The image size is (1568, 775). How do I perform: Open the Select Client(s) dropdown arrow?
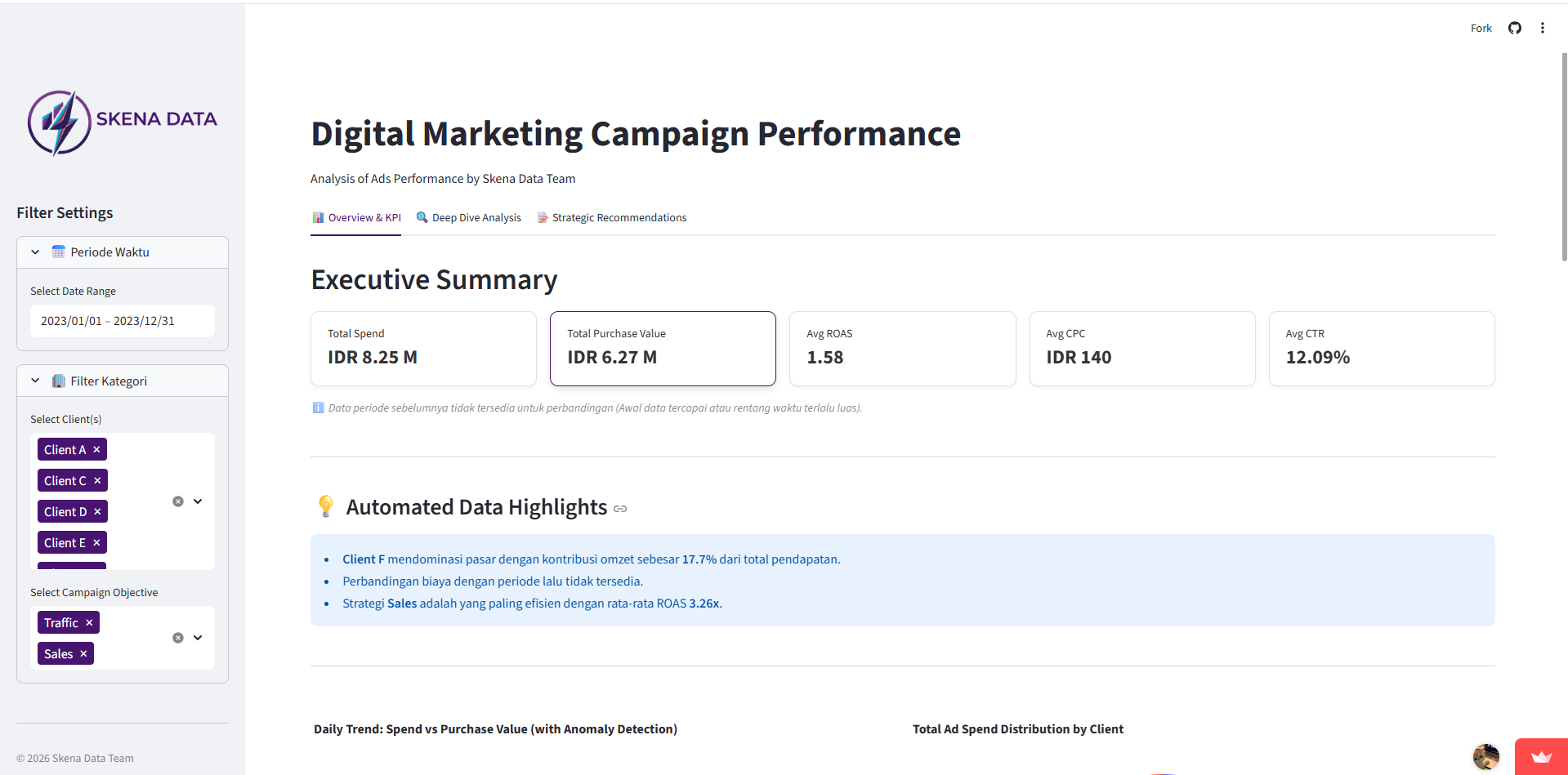point(198,501)
